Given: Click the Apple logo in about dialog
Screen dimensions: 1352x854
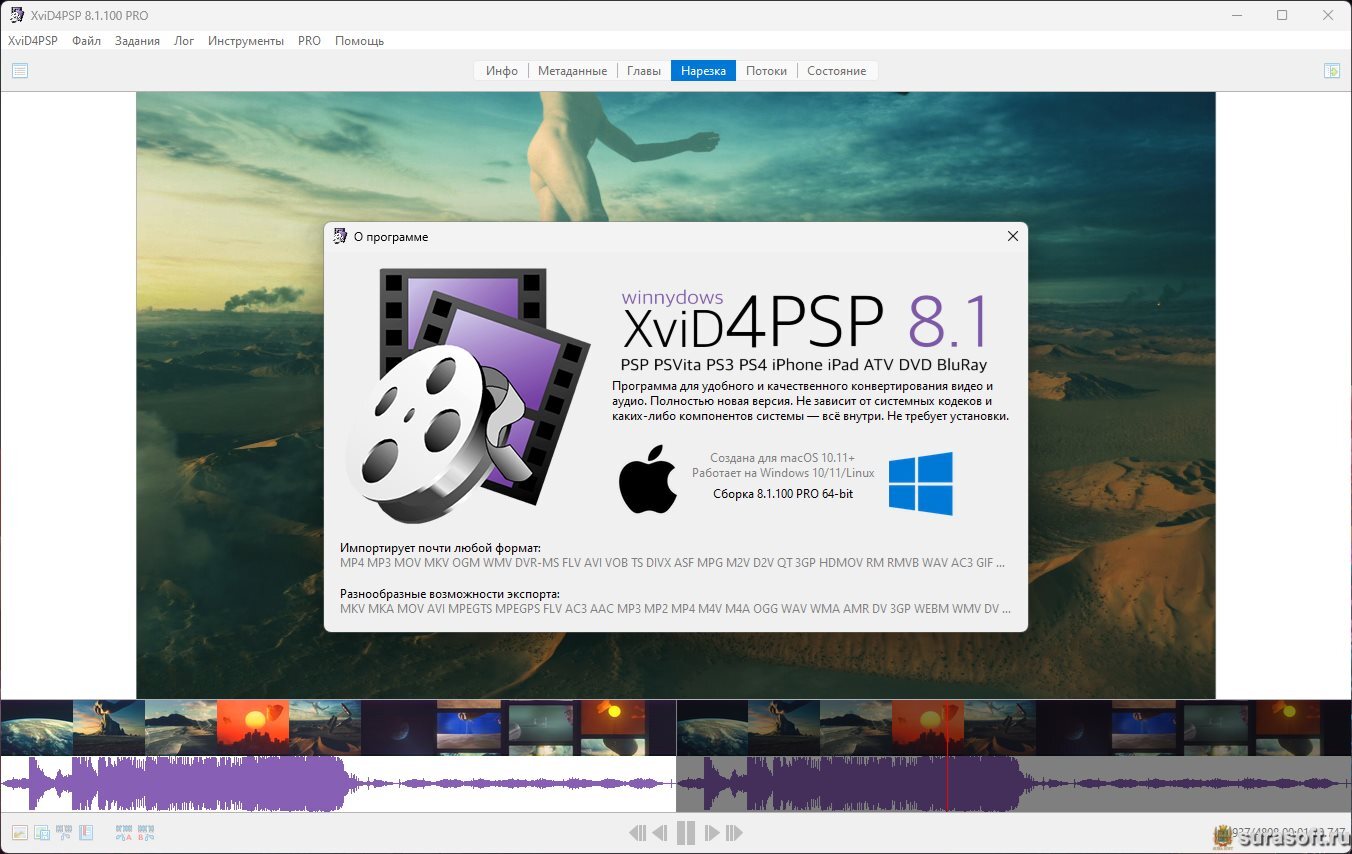Looking at the screenshot, I should tap(648, 479).
